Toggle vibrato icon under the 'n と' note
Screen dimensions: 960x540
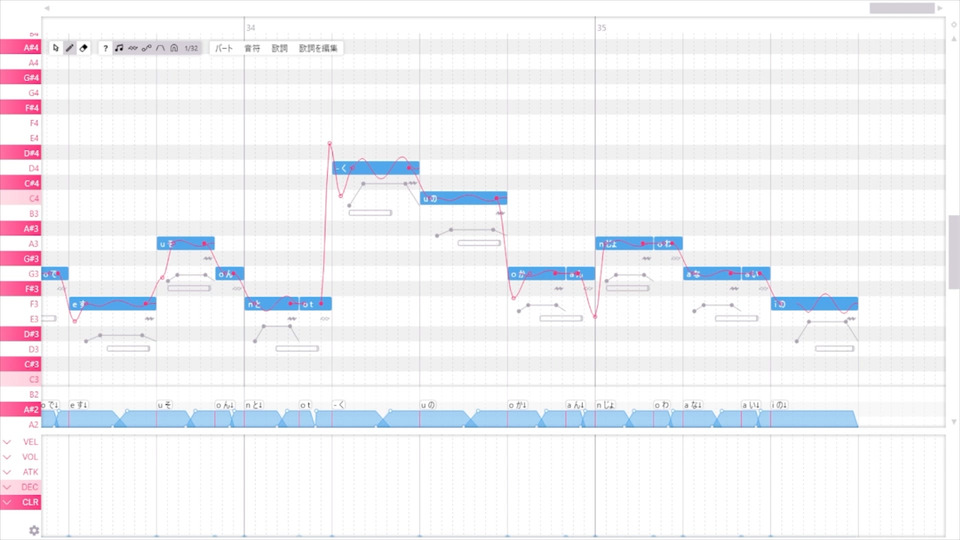292,318
